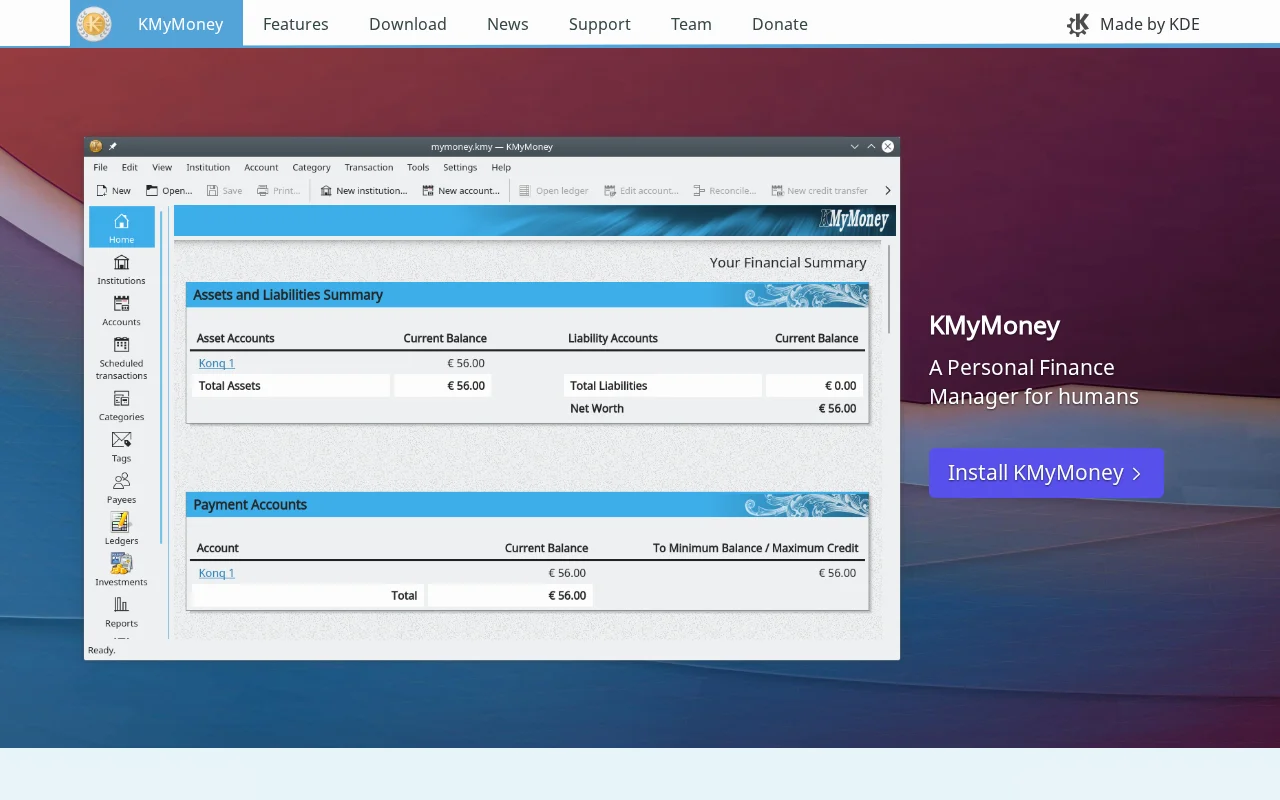Open the News page link
This screenshot has width=1280, height=800.
coord(508,24)
